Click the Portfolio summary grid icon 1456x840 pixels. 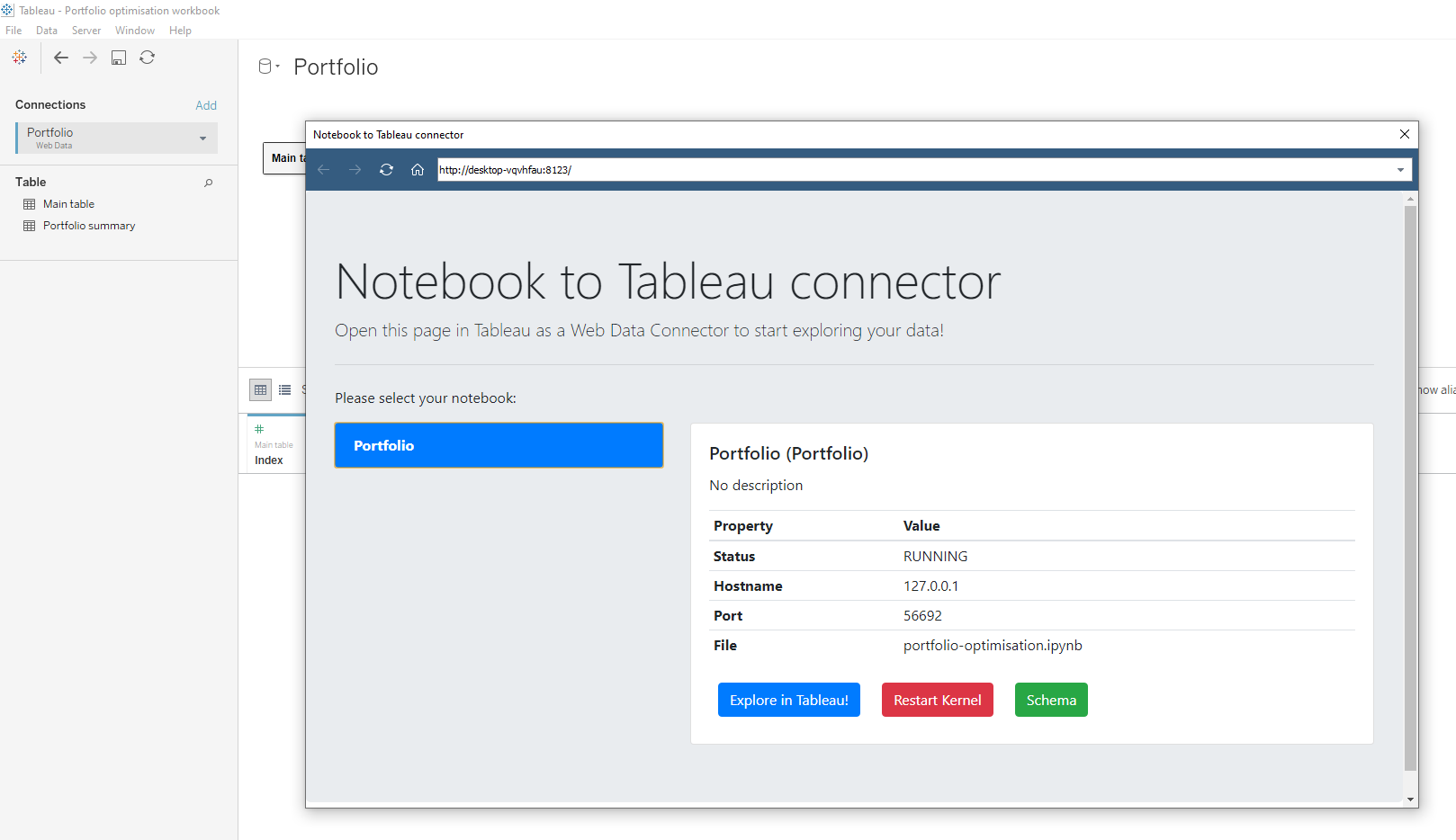[x=30, y=226]
